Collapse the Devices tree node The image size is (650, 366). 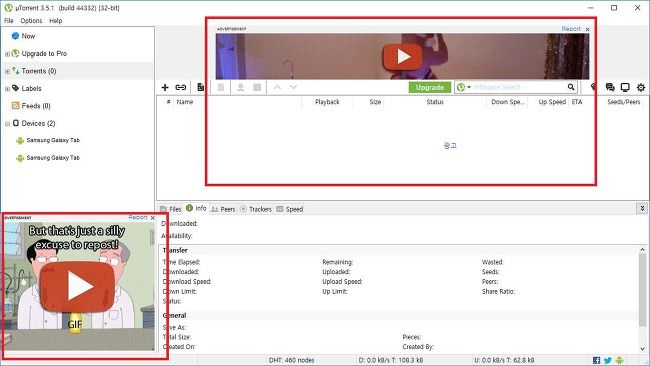coord(7,124)
